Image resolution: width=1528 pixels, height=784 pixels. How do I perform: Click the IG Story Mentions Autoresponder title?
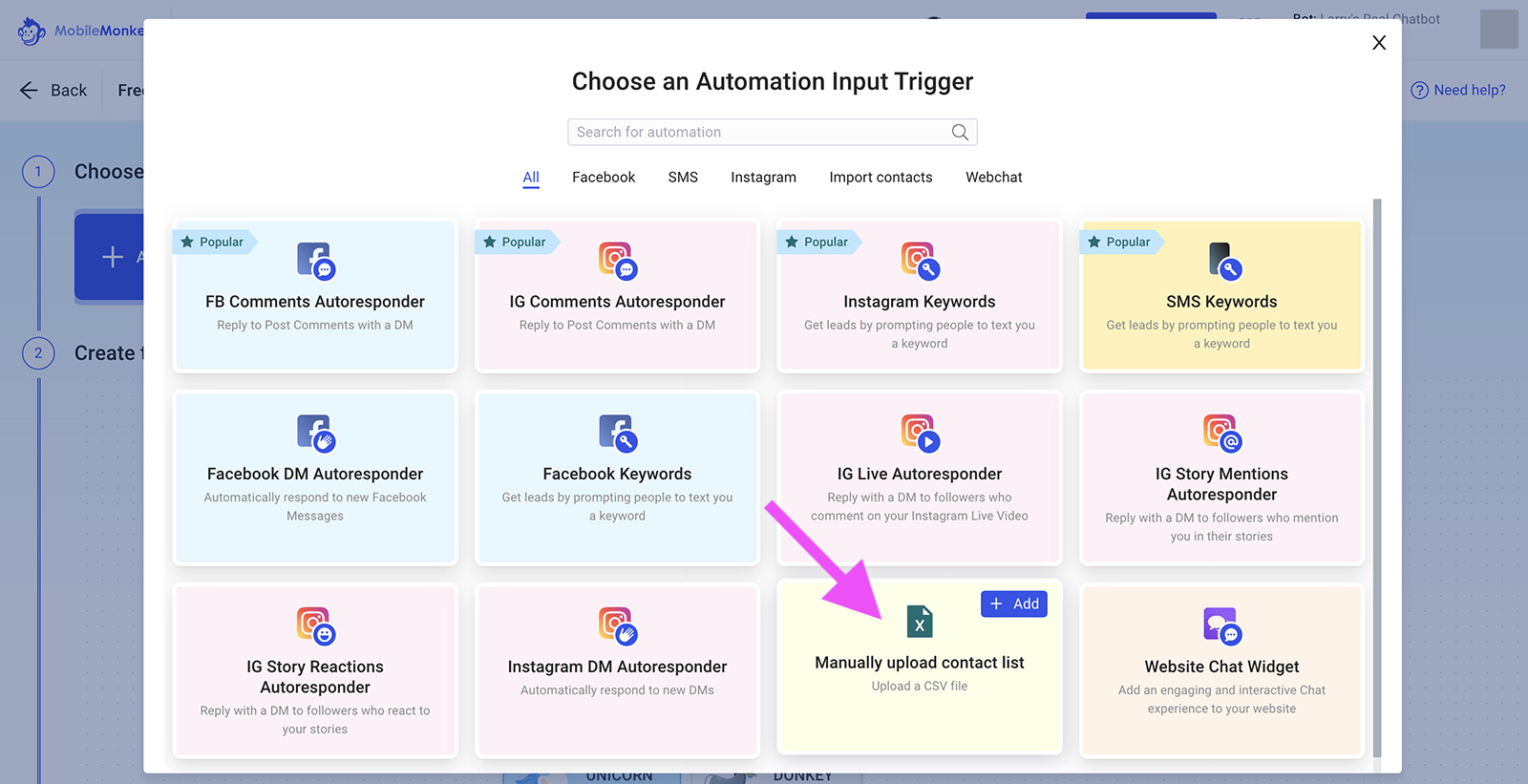coord(1221,484)
